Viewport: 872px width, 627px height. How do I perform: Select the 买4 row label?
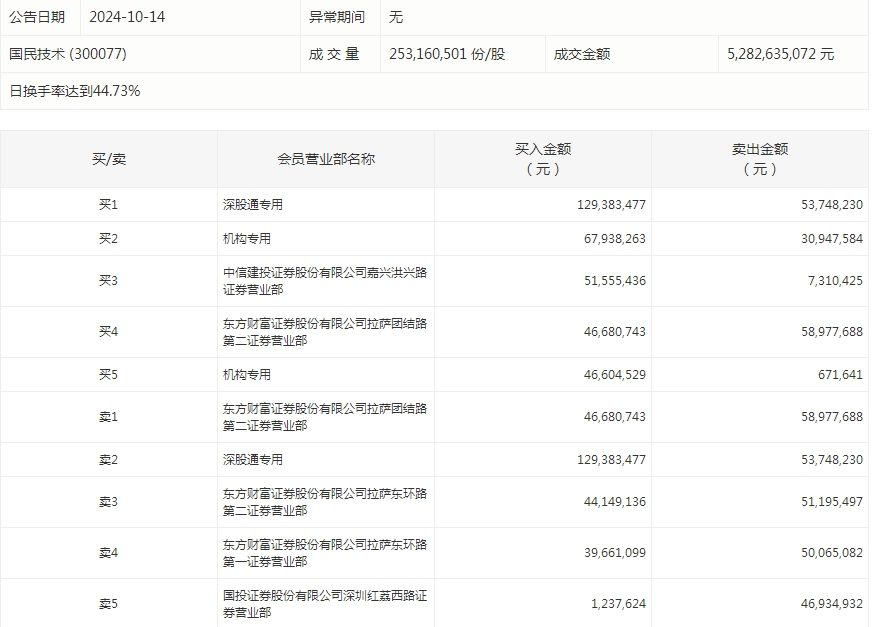[108, 332]
